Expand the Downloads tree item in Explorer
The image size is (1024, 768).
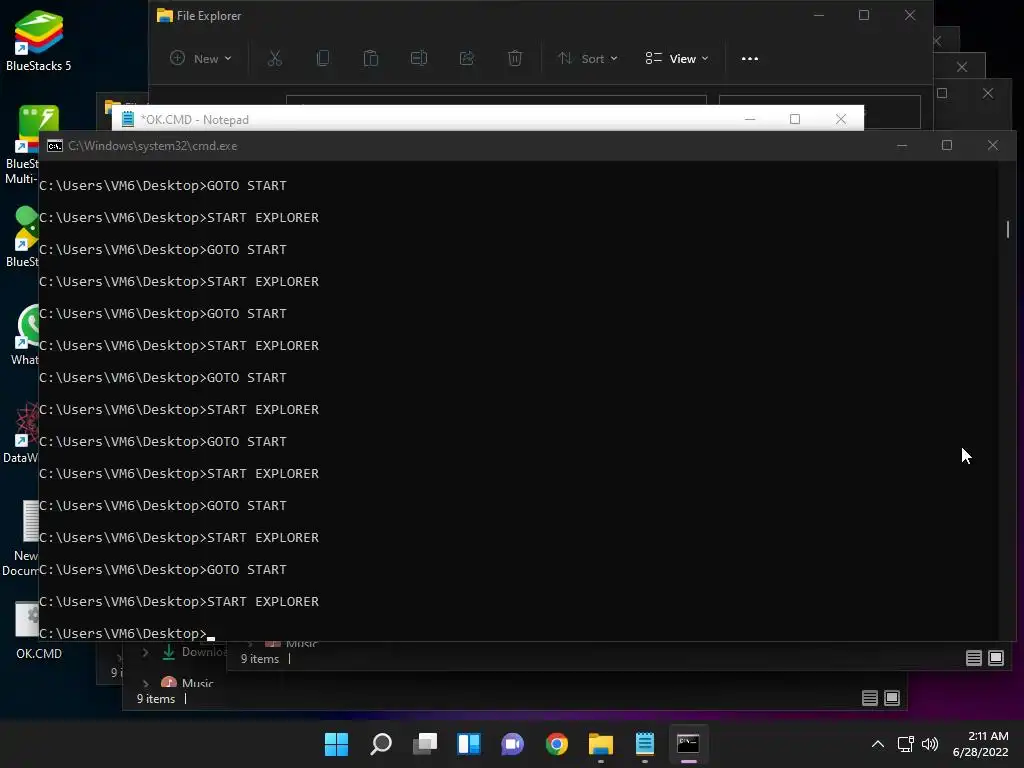[x=146, y=652]
